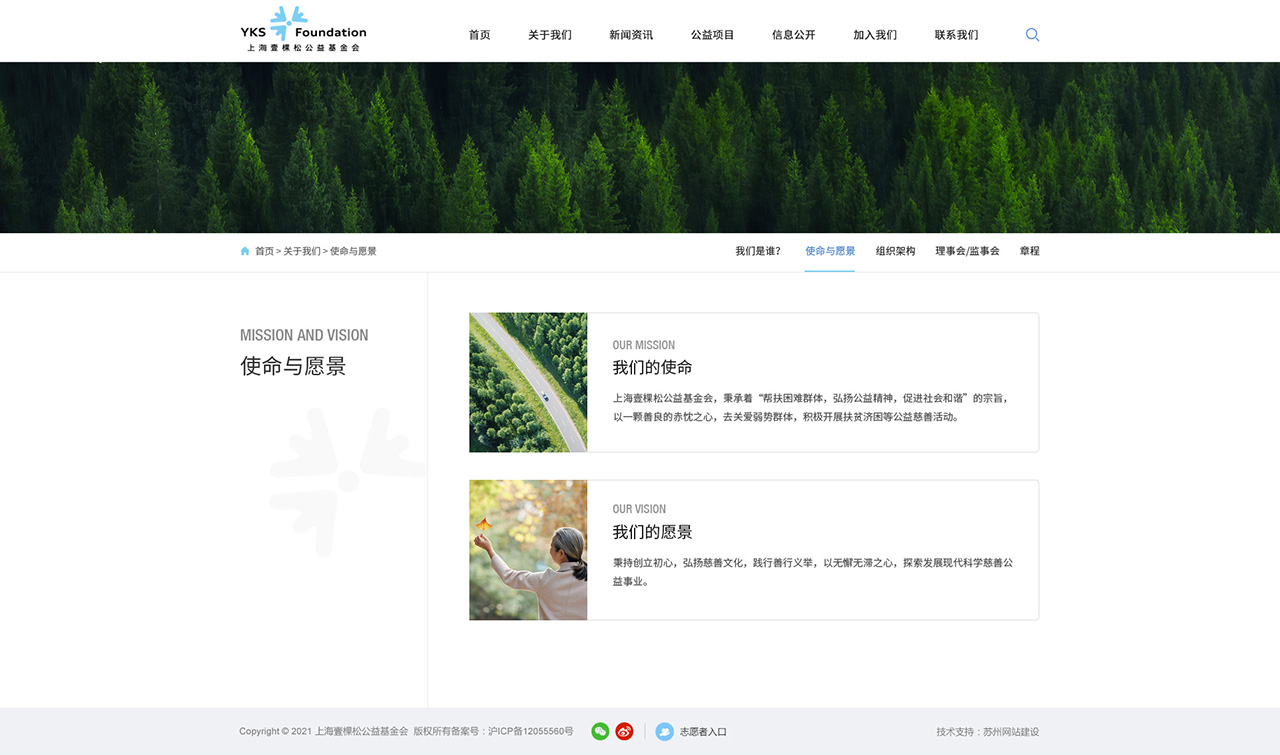
Task: Open the WeChat green icon in footer
Action: 600,732
